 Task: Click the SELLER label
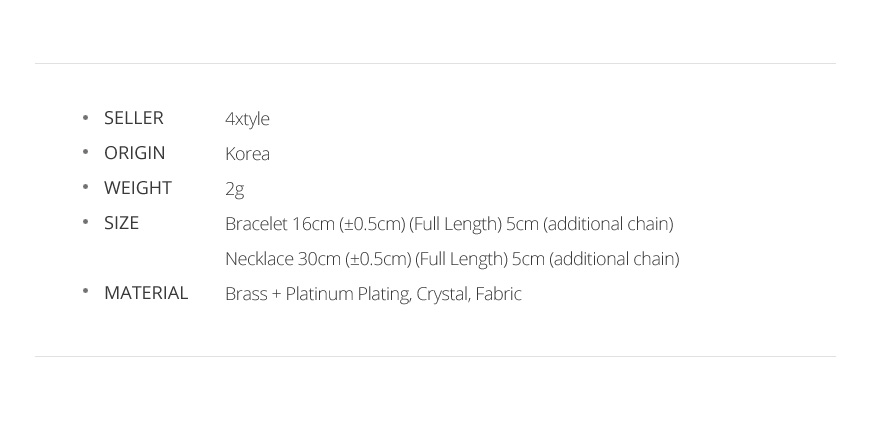click(x=134, y=118)
